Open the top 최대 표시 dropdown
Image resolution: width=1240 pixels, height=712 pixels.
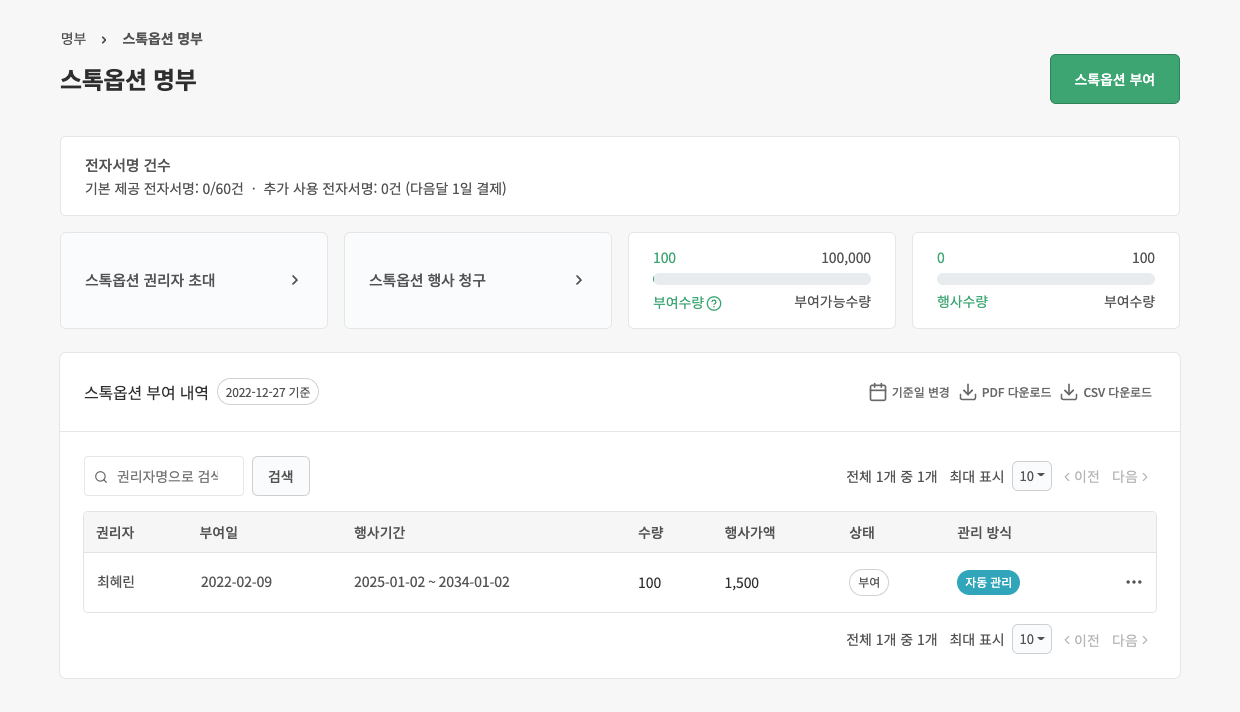[x=1031, y=476]
